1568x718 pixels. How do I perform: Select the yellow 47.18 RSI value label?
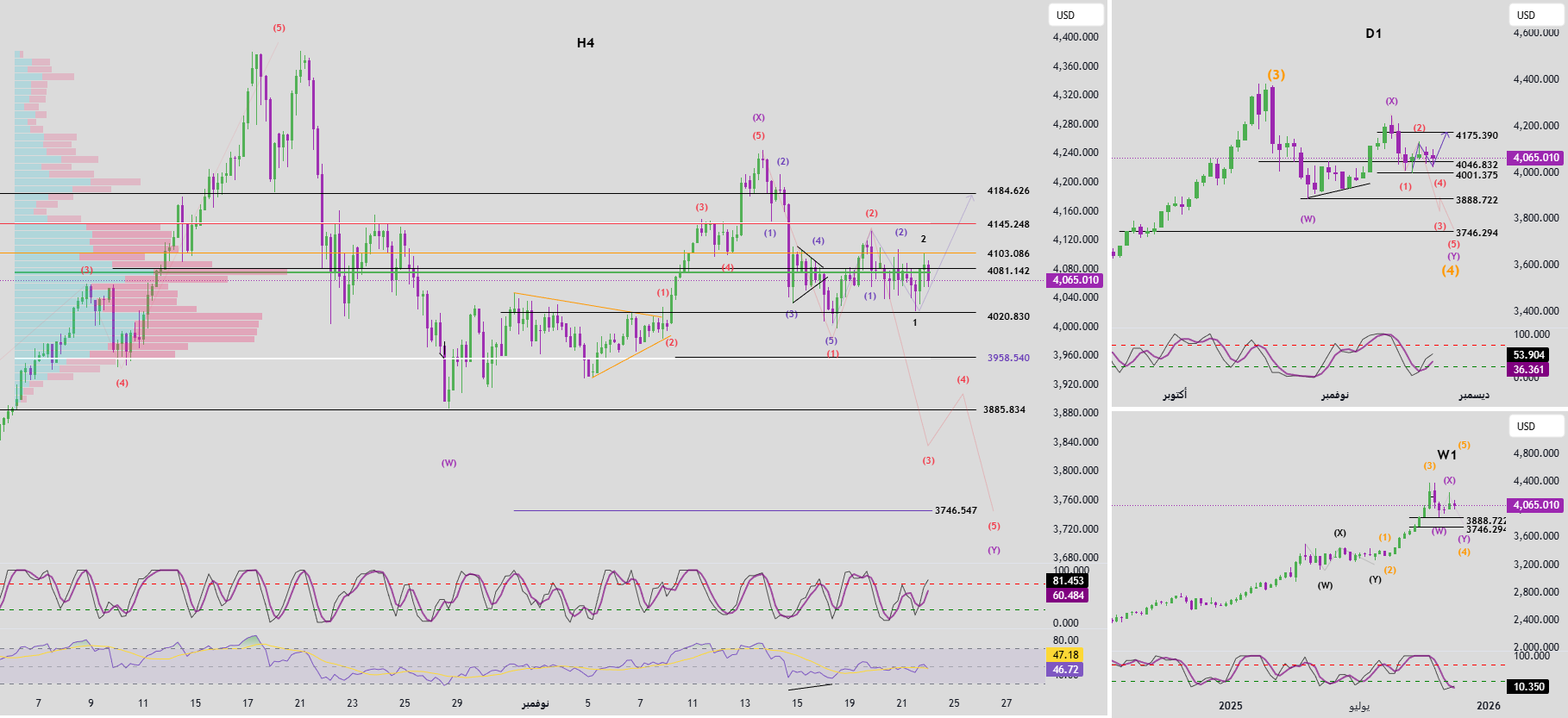pos(1065,655)
